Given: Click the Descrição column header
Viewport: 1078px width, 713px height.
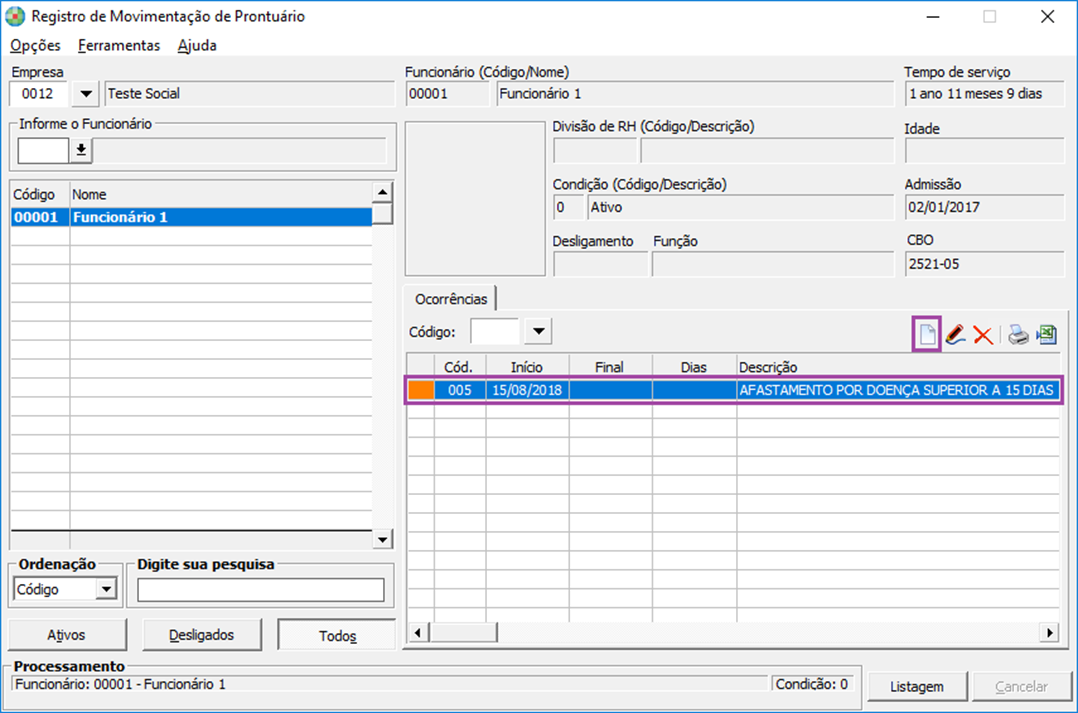Looking at the screenshot, I should pyautogui.click(x=897, y=367).
